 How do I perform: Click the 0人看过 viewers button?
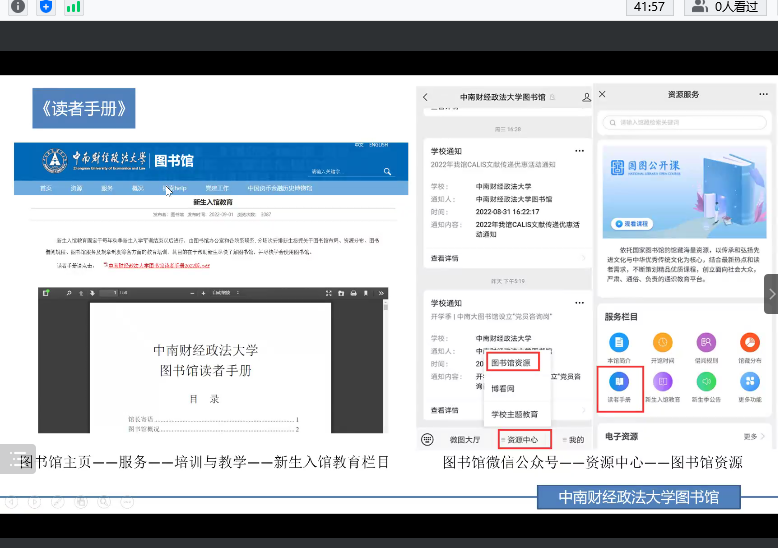click(x=727, y=7)
